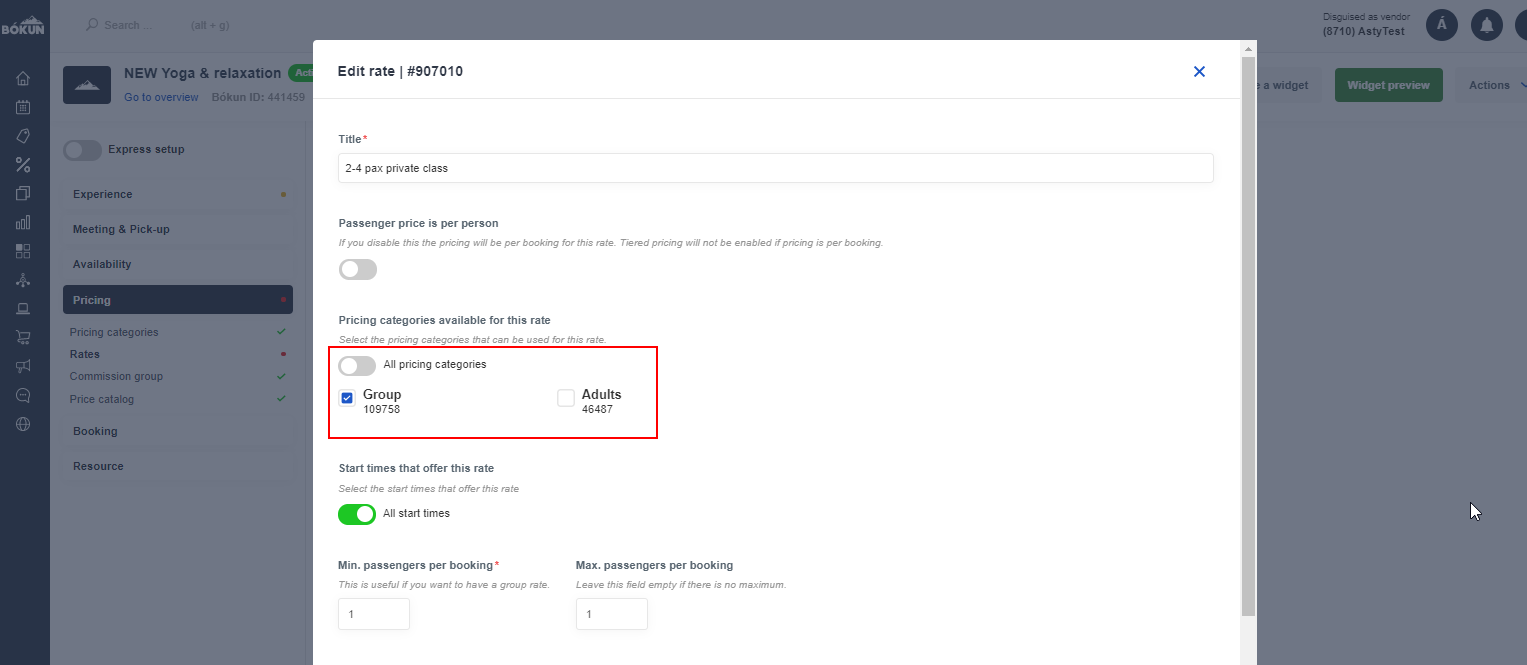Viewport: 1527px width, 665px height.
Task: Go to Pricing categories submenu
Action: 114,332
